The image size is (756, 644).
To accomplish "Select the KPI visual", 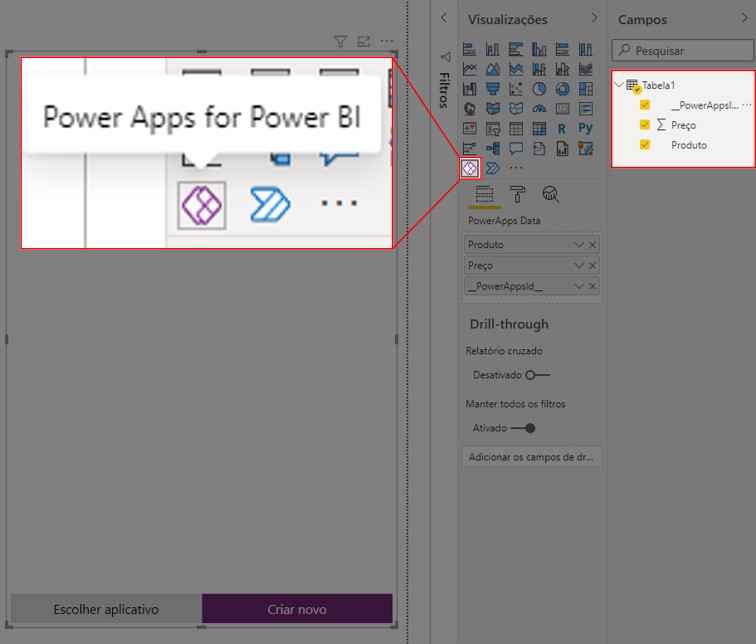I will click(x=469, y=128).
